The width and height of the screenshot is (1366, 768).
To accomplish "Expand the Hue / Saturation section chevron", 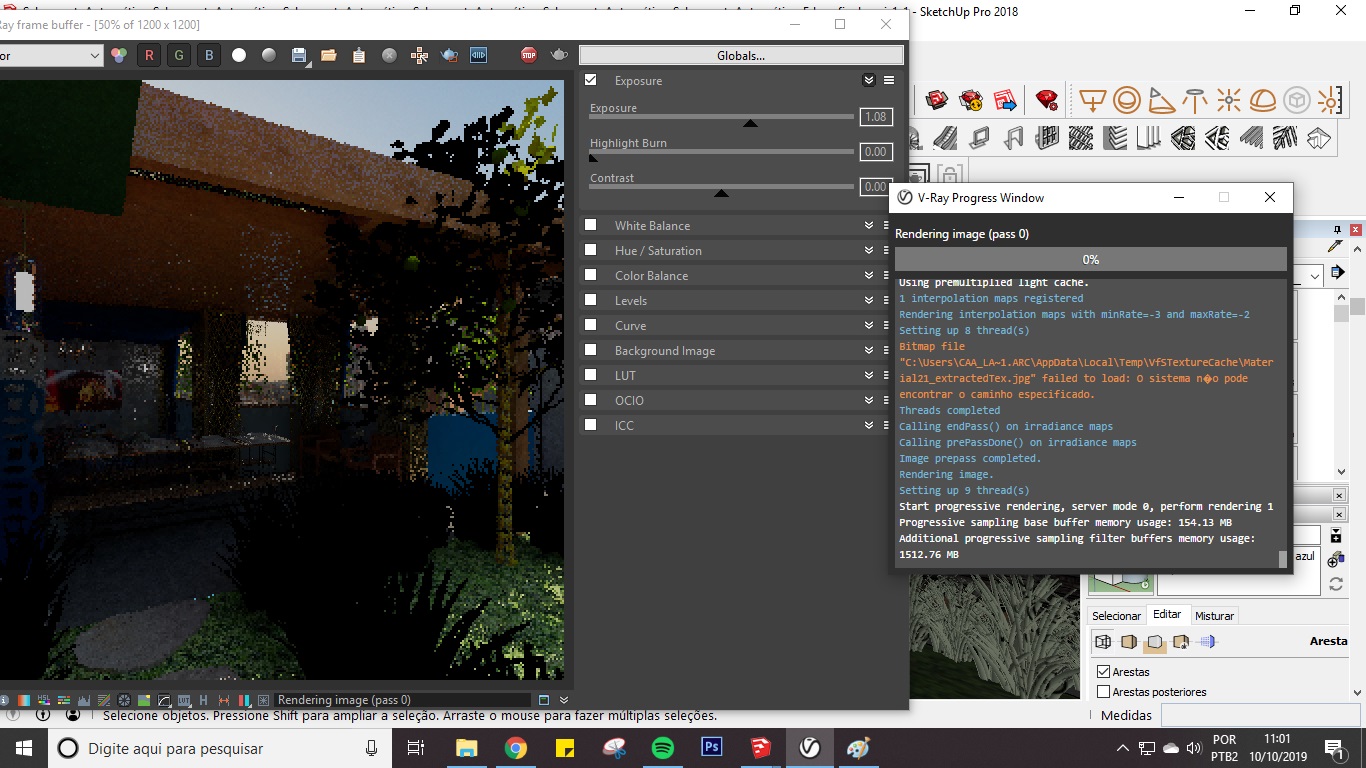I will (x=869, y=250).
